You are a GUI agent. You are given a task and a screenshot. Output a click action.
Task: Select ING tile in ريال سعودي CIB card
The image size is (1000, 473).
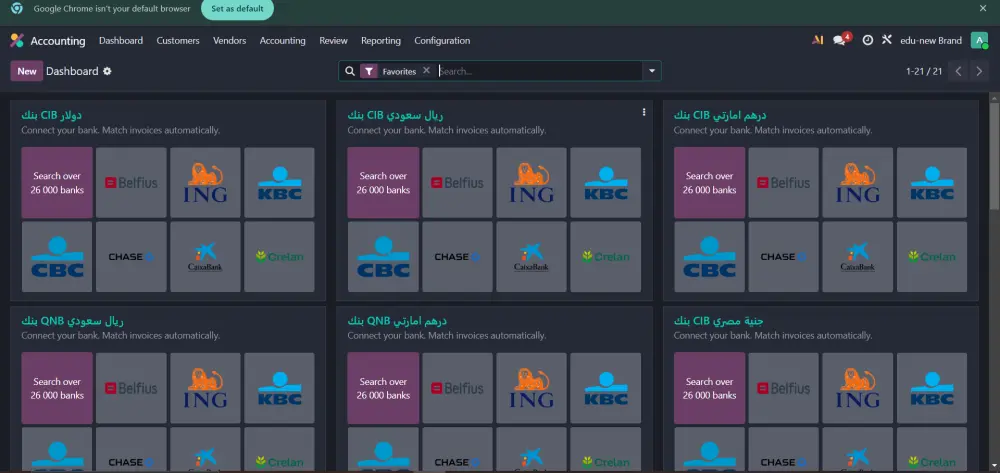tap(532, 183)
